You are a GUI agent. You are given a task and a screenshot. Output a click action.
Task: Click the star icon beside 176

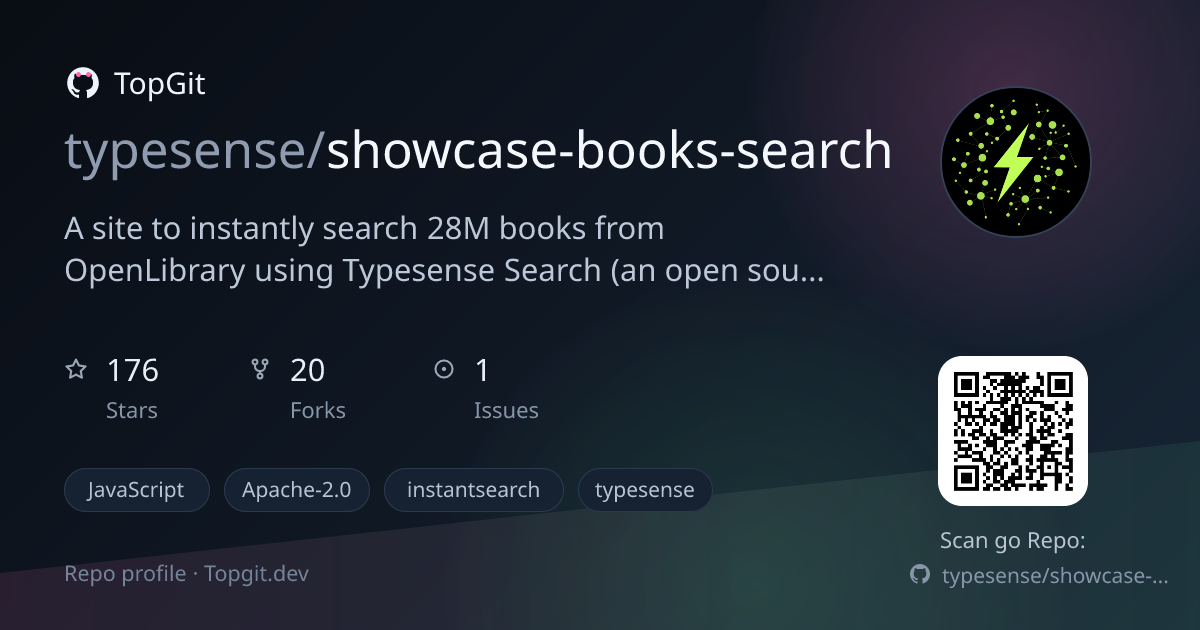(x=76, y=370)
